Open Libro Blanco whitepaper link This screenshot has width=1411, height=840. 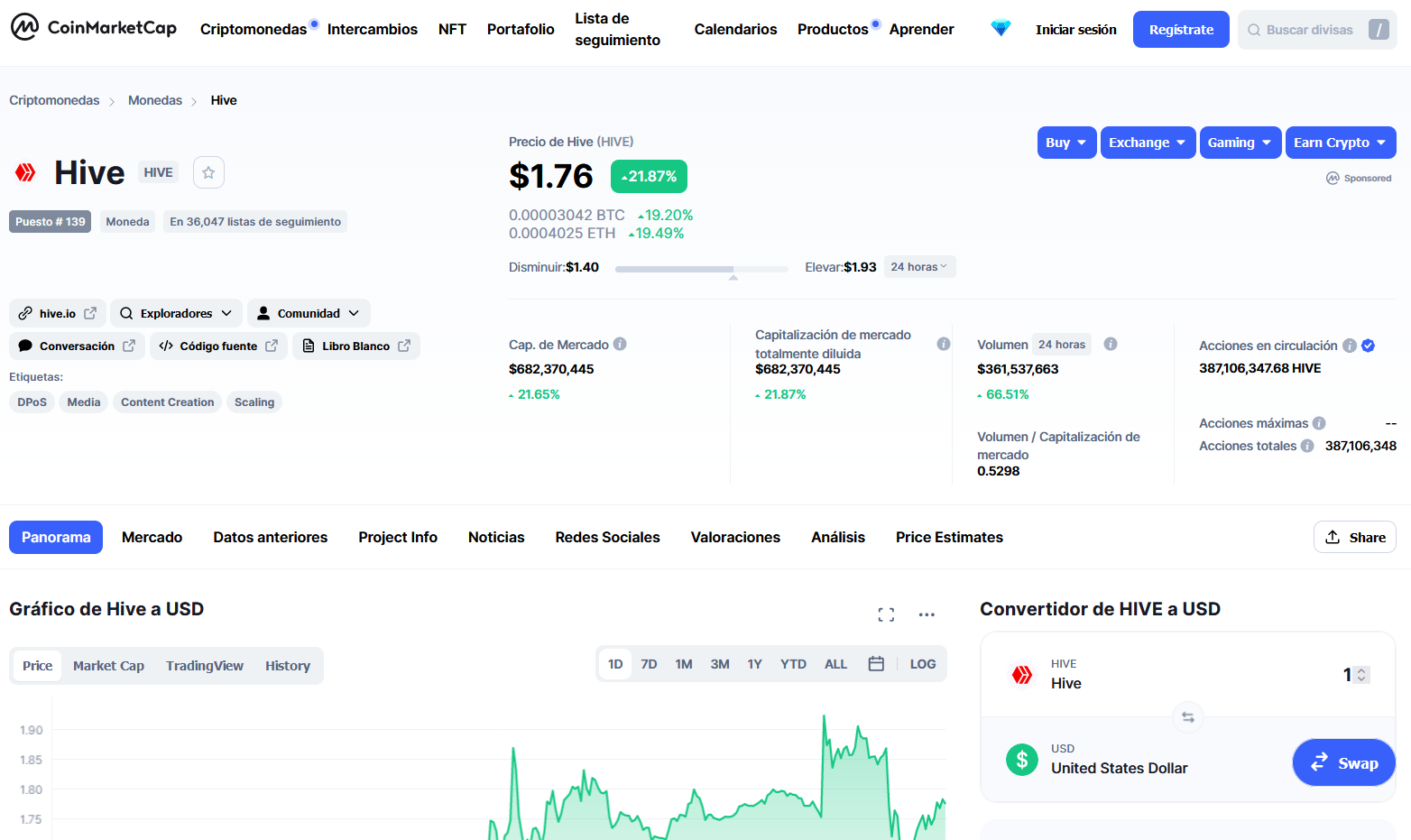click(x=355, y=346)
